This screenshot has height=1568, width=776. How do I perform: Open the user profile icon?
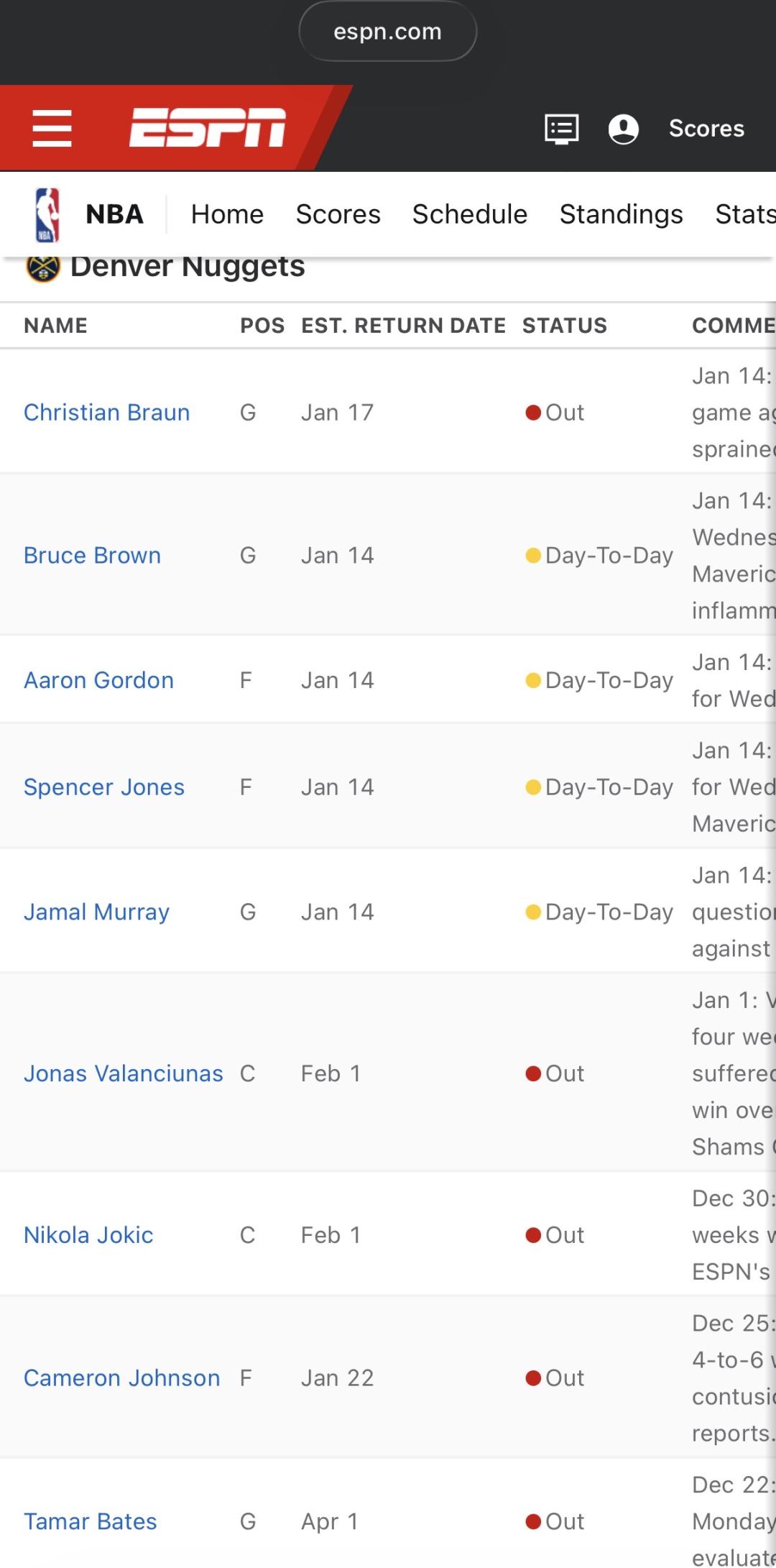coord(623,129)
